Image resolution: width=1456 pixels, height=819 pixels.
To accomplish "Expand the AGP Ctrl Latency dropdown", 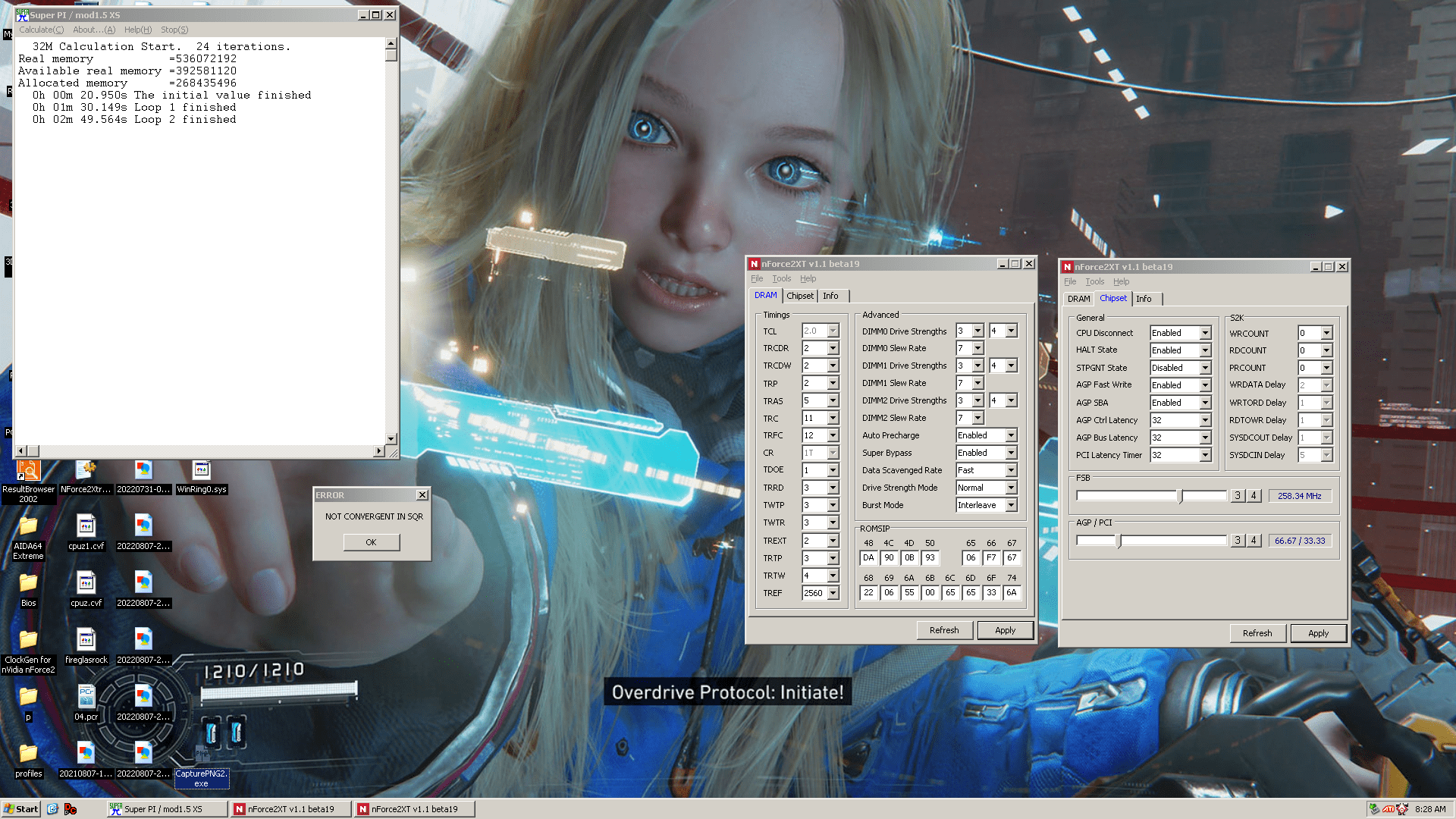I will [x=1205, y=420].
